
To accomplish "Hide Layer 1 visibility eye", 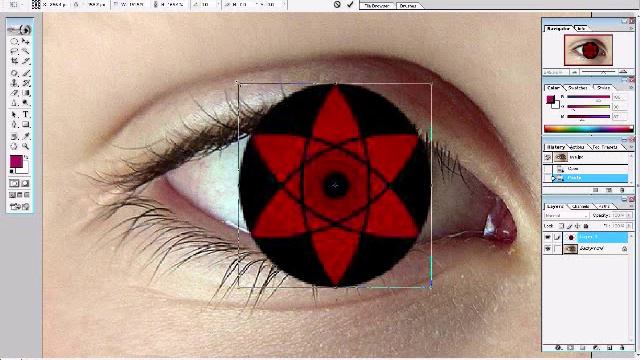I will tap(548, 237).
